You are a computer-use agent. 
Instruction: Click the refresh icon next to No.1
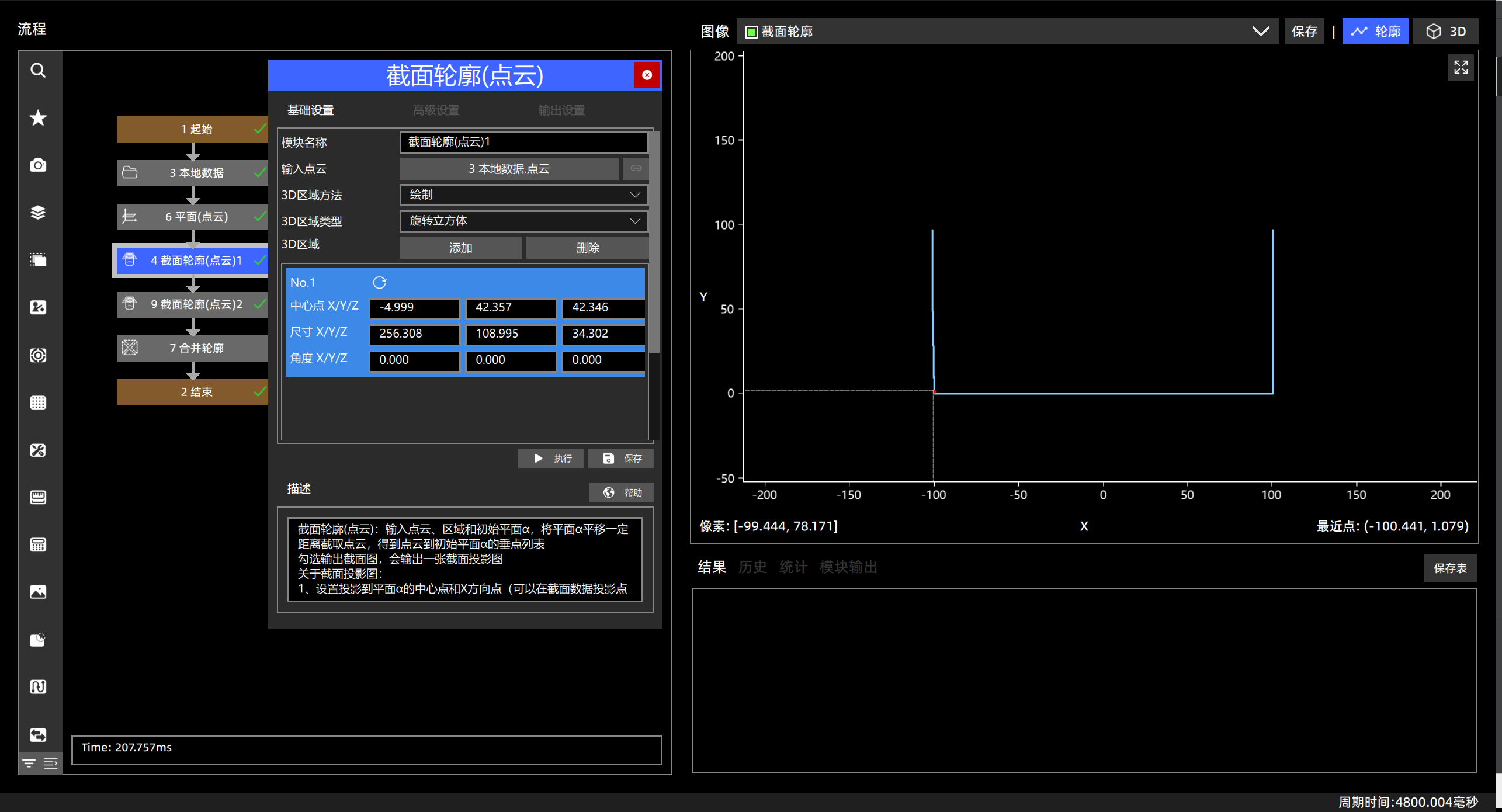tap(380, 283)
